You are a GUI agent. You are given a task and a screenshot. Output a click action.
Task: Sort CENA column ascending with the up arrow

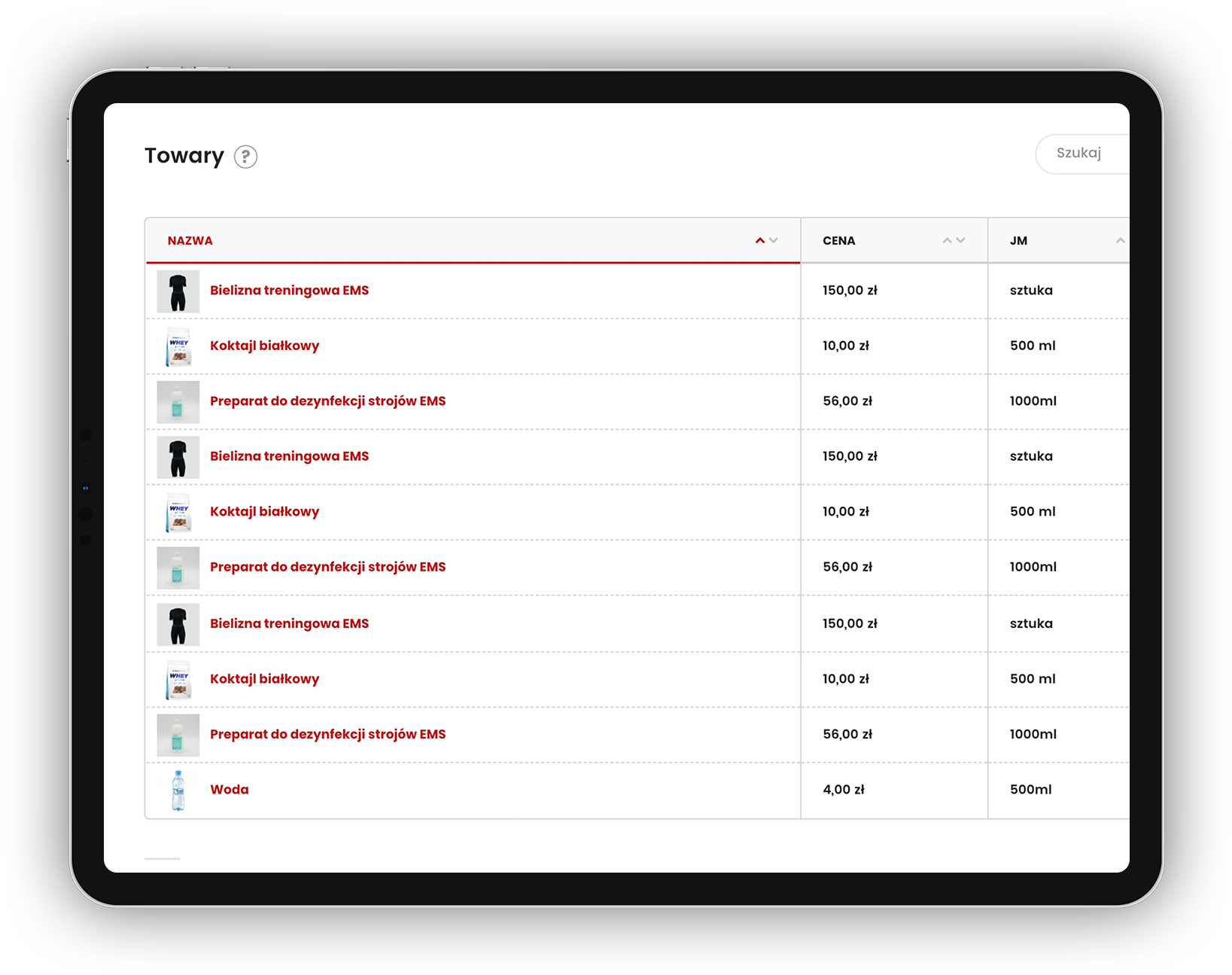(948, 241)
